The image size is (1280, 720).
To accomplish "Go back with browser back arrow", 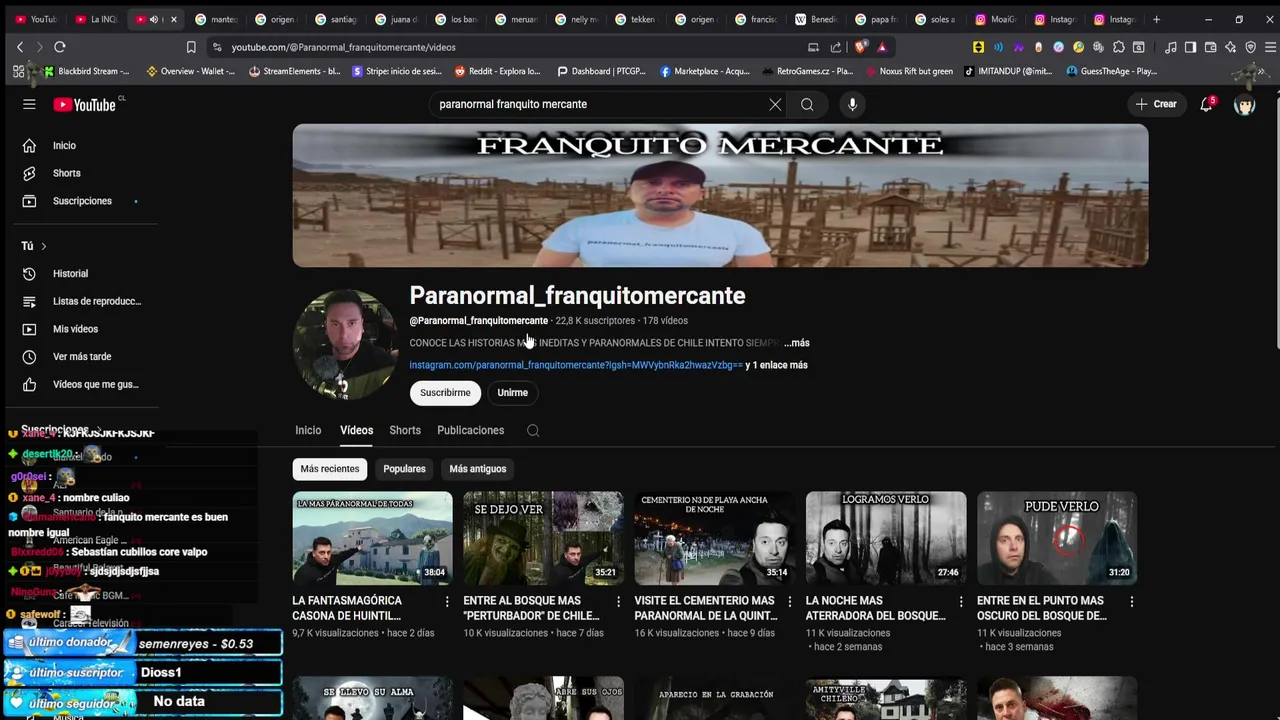I will pos(19,47).
